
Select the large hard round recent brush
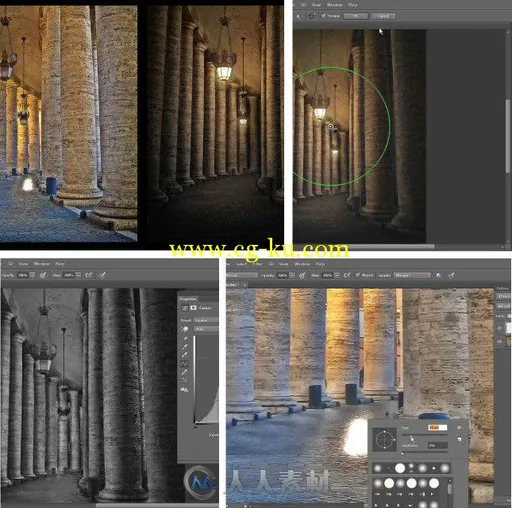[x=400, y=468]
